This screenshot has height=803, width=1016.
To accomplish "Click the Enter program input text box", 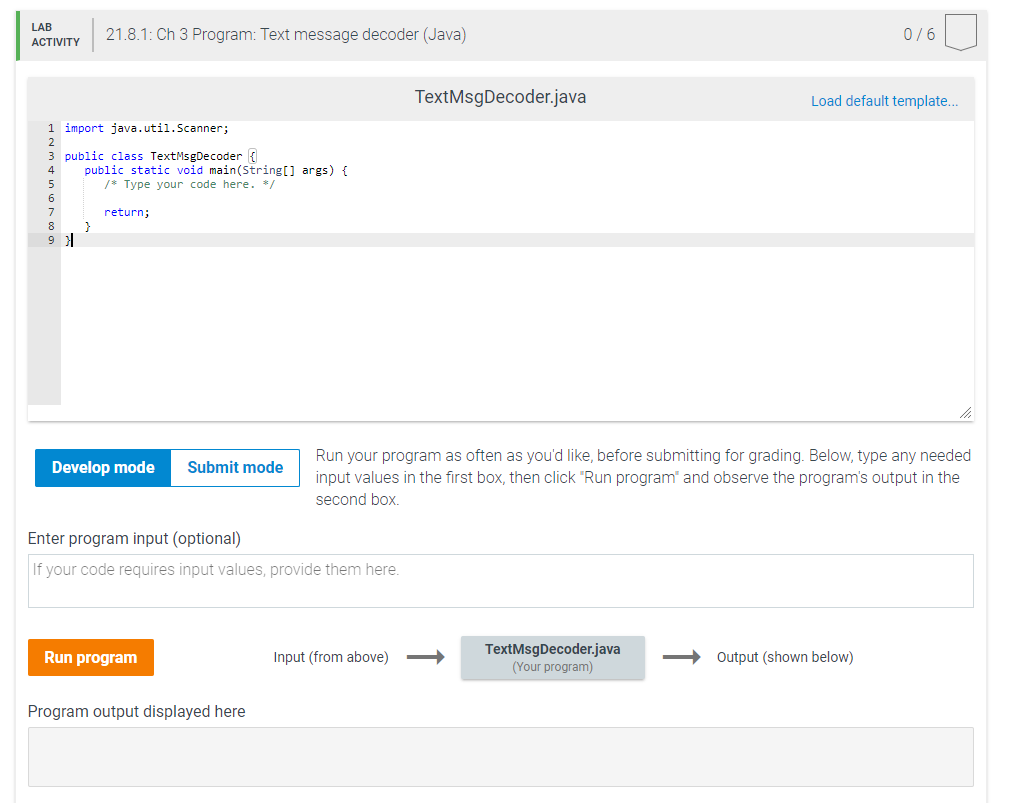I will coord(500,581).
